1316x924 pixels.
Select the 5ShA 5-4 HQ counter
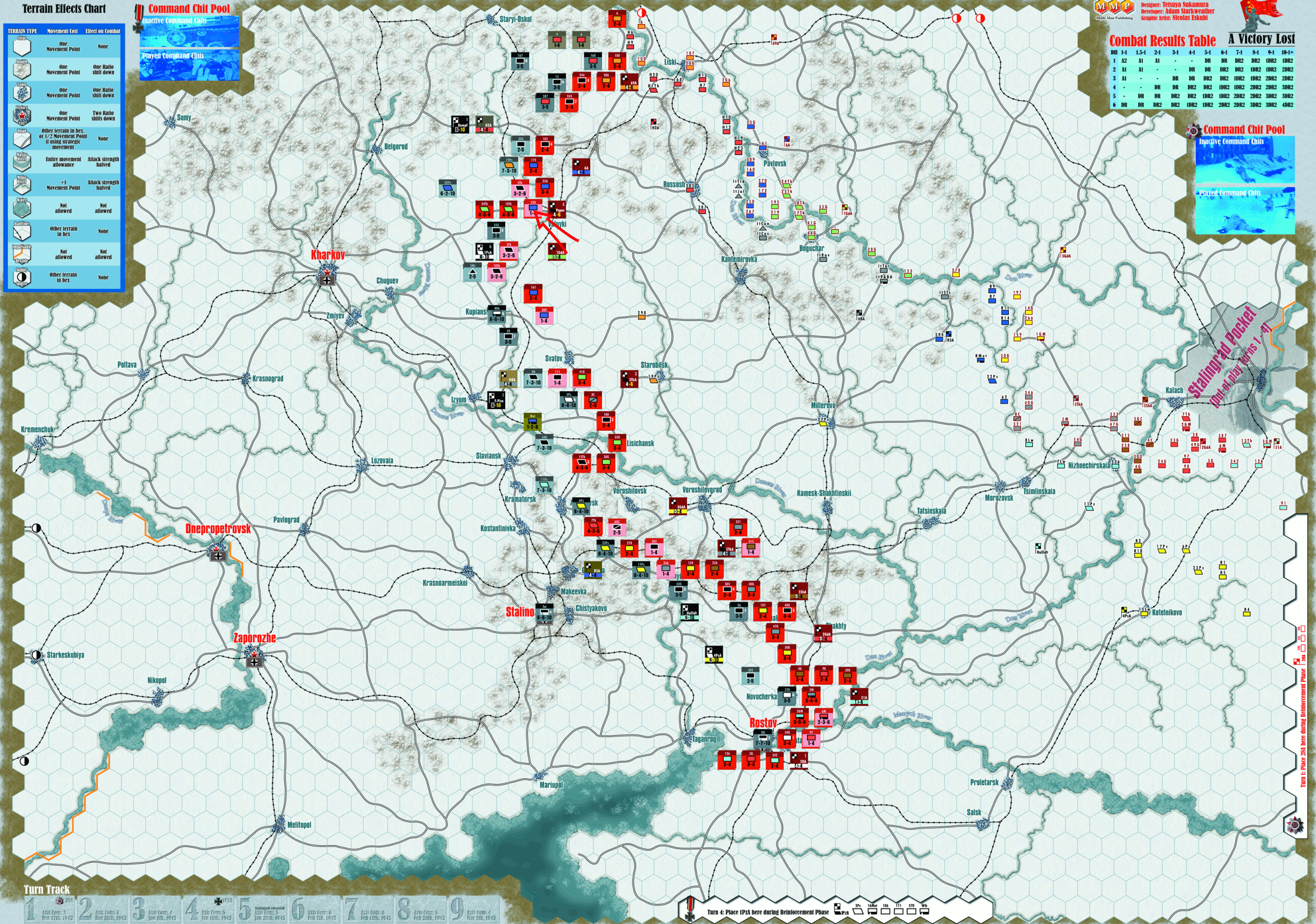799,591
